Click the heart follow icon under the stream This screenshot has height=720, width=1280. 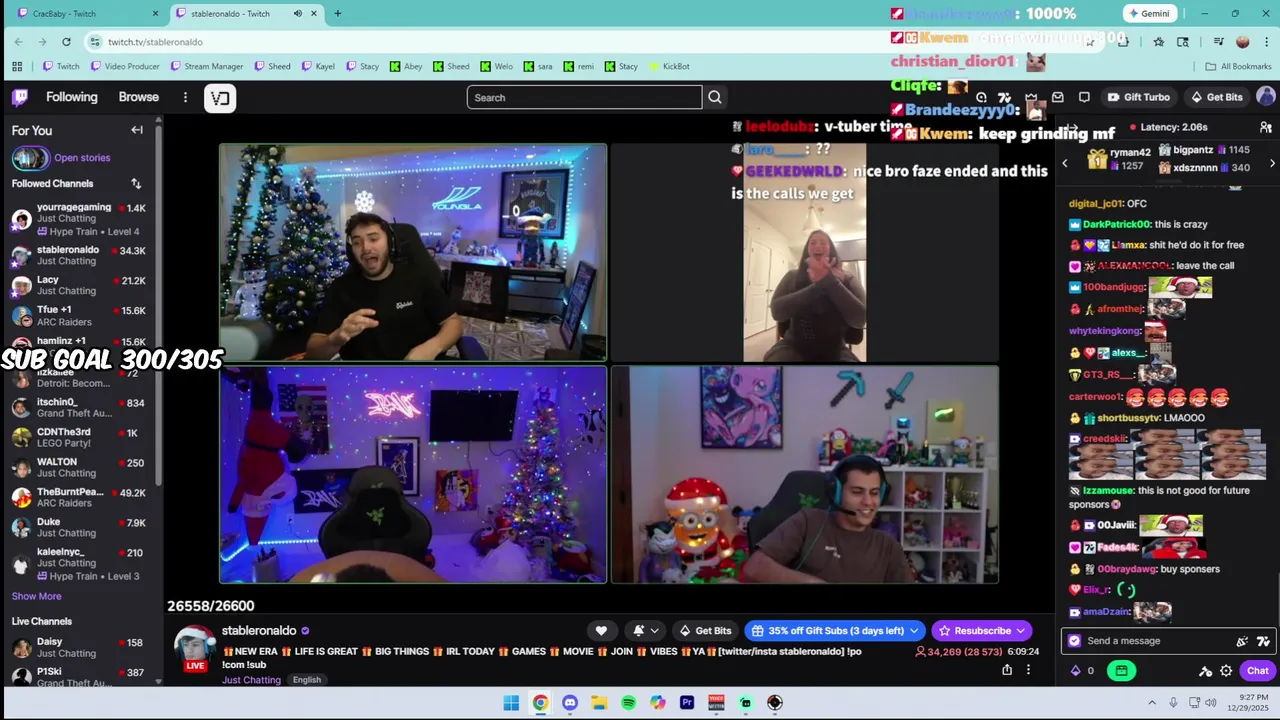click(x=601, y=631)
